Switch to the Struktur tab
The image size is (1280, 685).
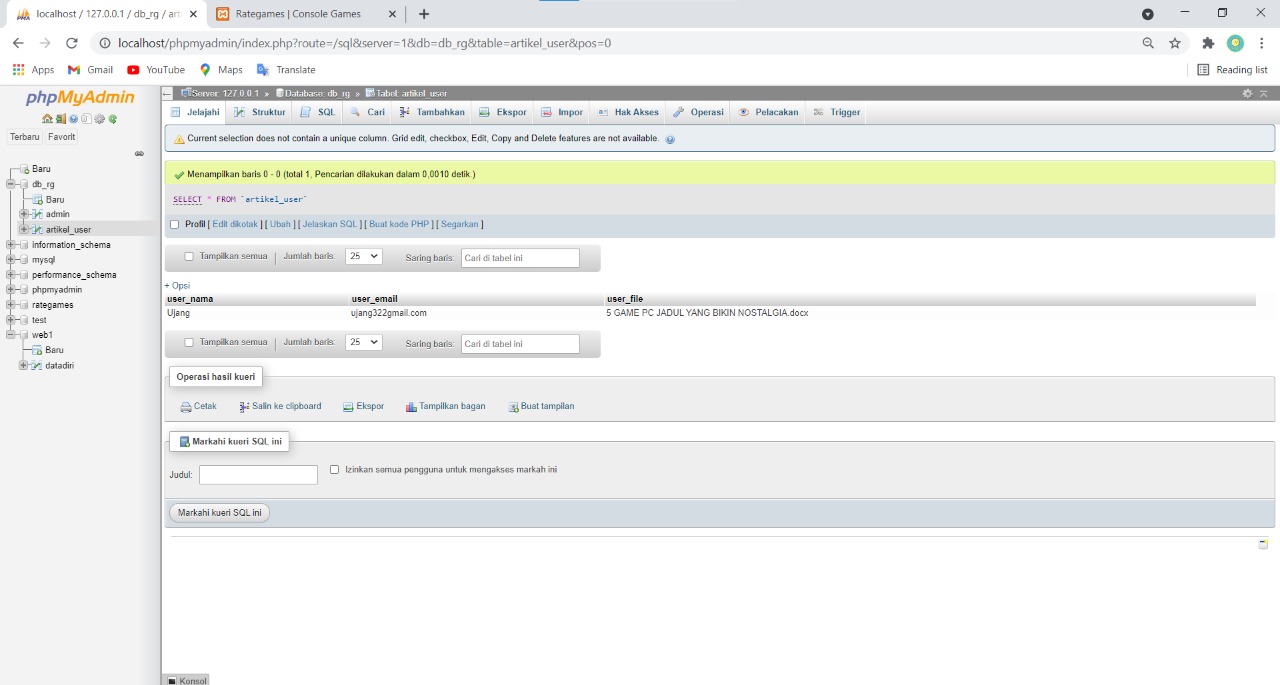coord(260,112)
